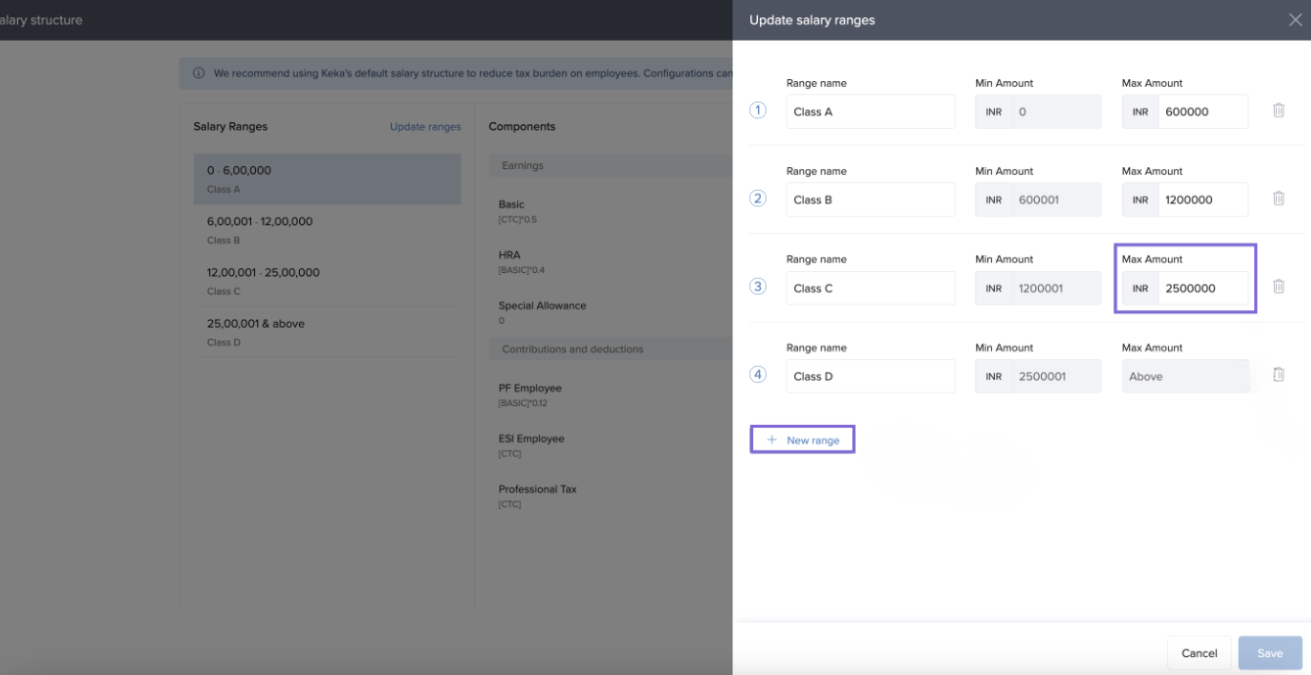This screenshot has width=1311, height=675.
Task: Choose the 12,00,001 - 25,00,000 Class C range
Action: (327, 281)
